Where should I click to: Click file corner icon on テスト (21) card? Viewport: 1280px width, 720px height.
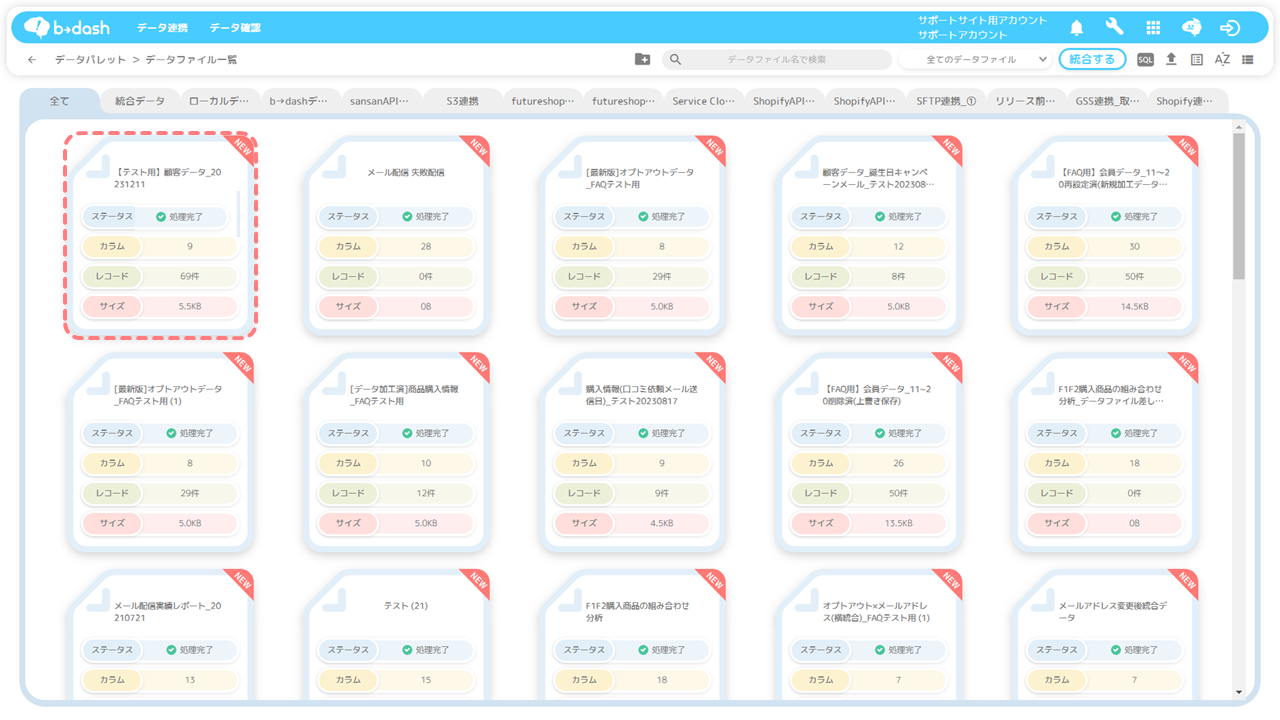click(x=334, y=600)
